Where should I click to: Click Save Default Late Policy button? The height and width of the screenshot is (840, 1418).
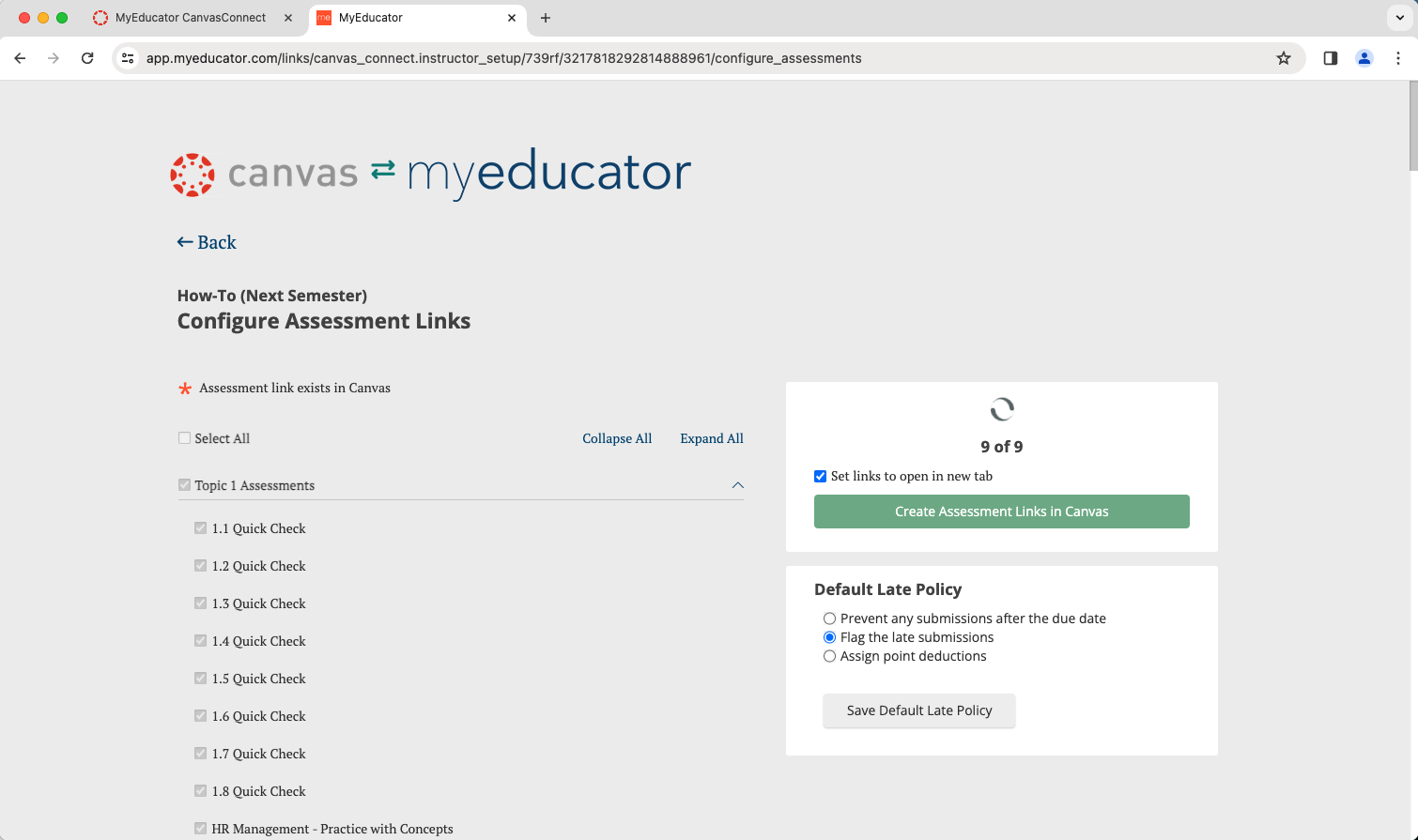click(919, 710)
